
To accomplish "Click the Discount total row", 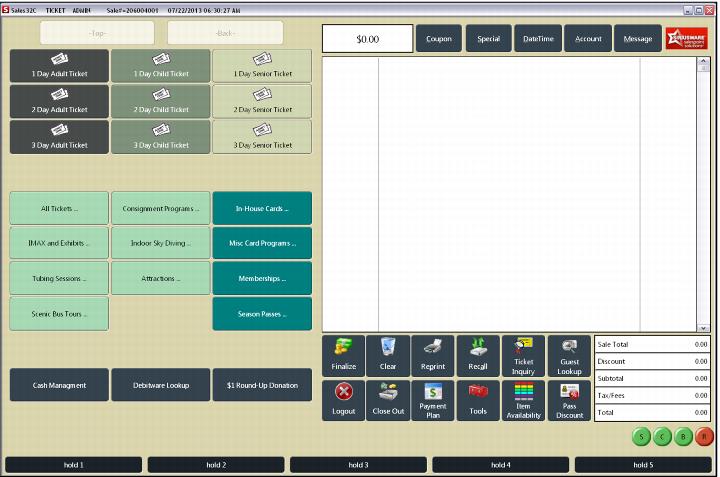I will (x=652, y=361).
